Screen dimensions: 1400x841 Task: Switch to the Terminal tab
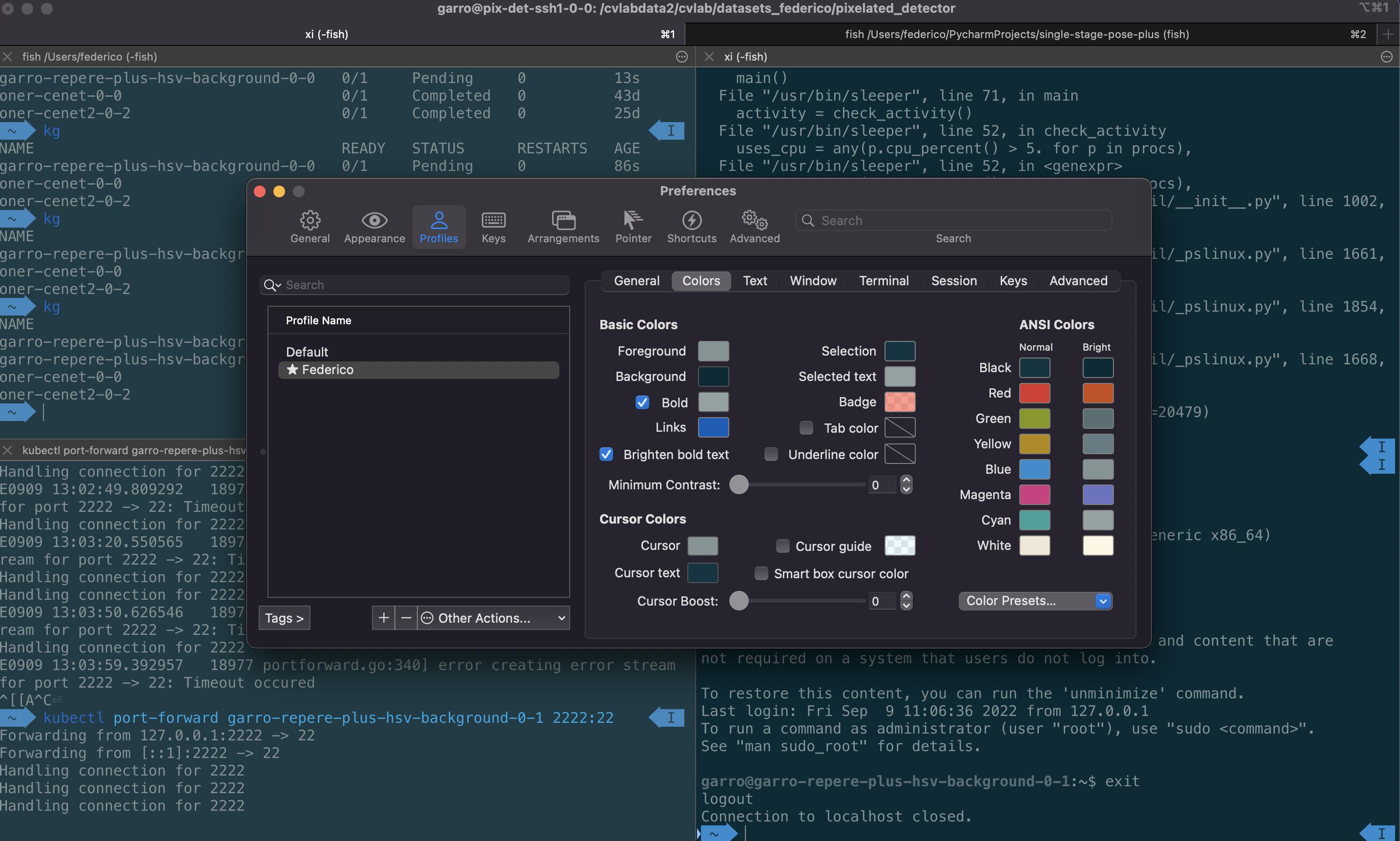coord(884,280)
